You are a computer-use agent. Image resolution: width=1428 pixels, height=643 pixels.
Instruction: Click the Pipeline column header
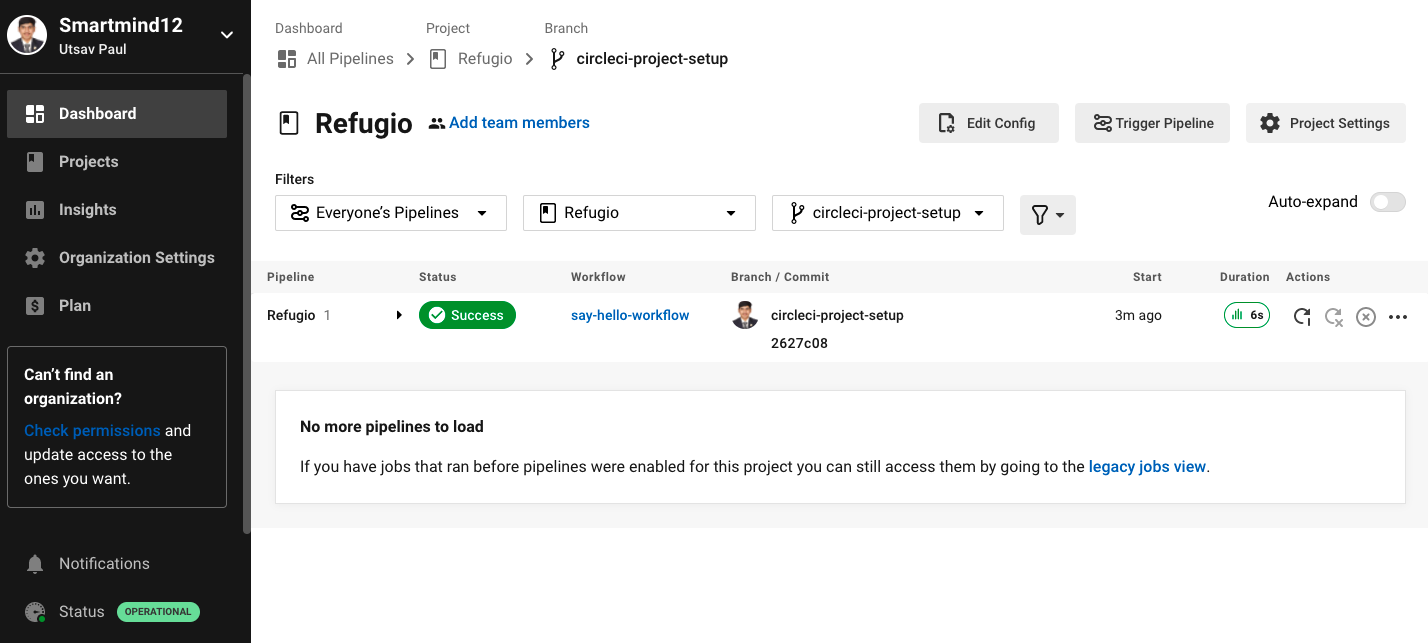(x=291, y=277)
